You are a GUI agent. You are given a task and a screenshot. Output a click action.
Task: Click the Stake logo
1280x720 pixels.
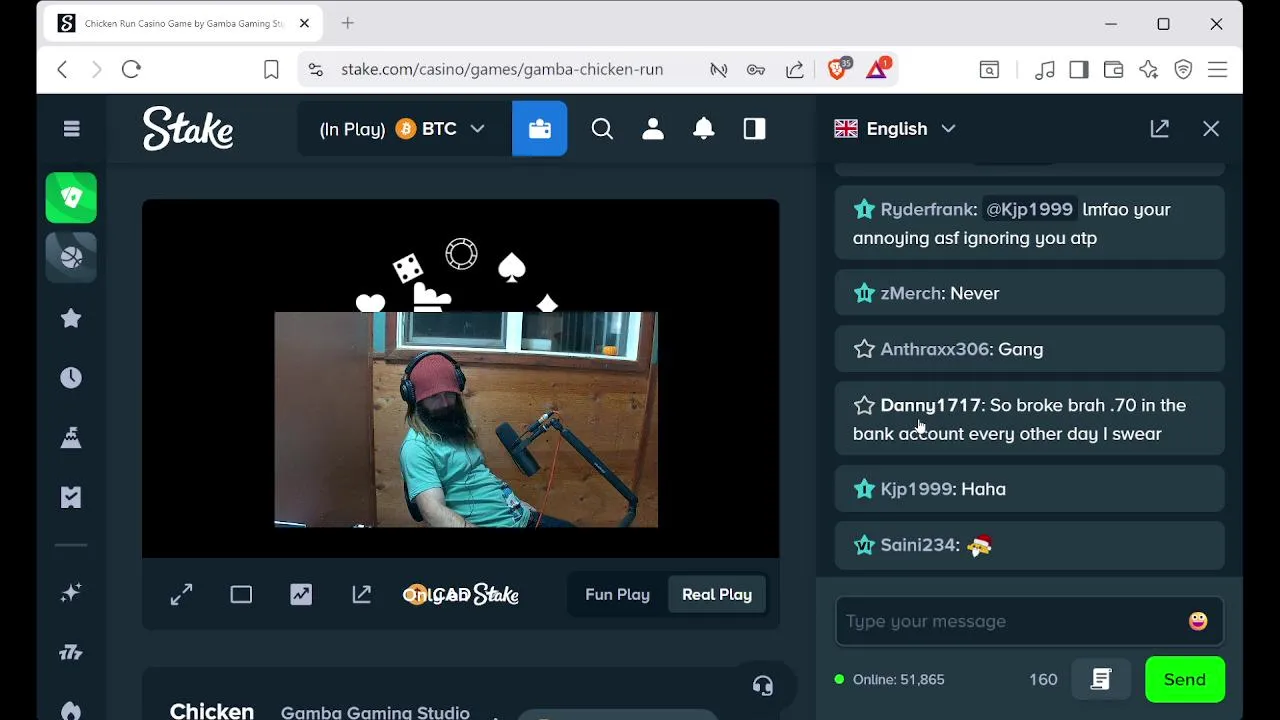pyautogui.click(x=188, y=129)
